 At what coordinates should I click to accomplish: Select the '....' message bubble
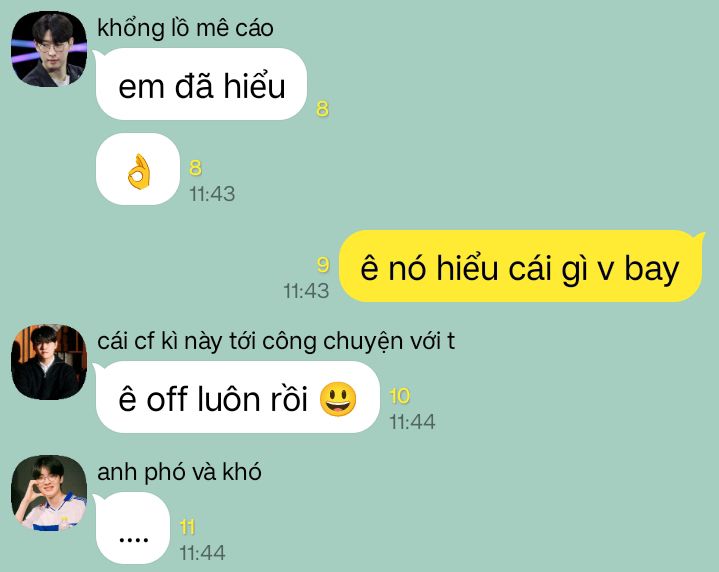[133, 528]
